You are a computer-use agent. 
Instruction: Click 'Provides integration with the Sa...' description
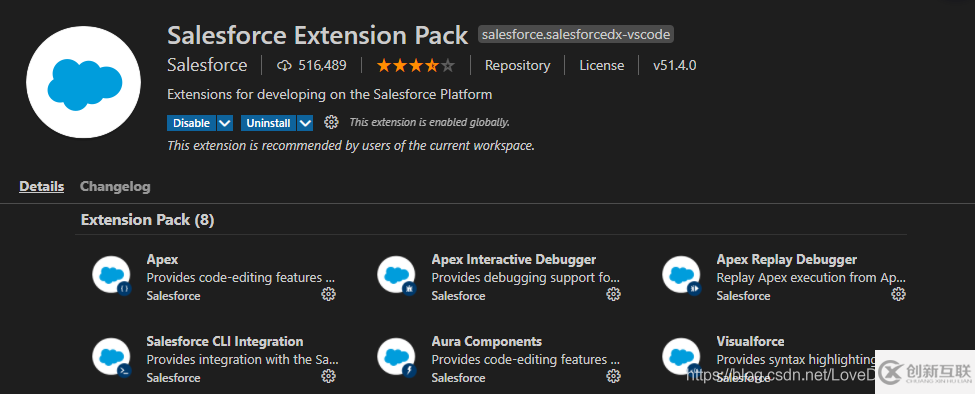coord(243,360)
